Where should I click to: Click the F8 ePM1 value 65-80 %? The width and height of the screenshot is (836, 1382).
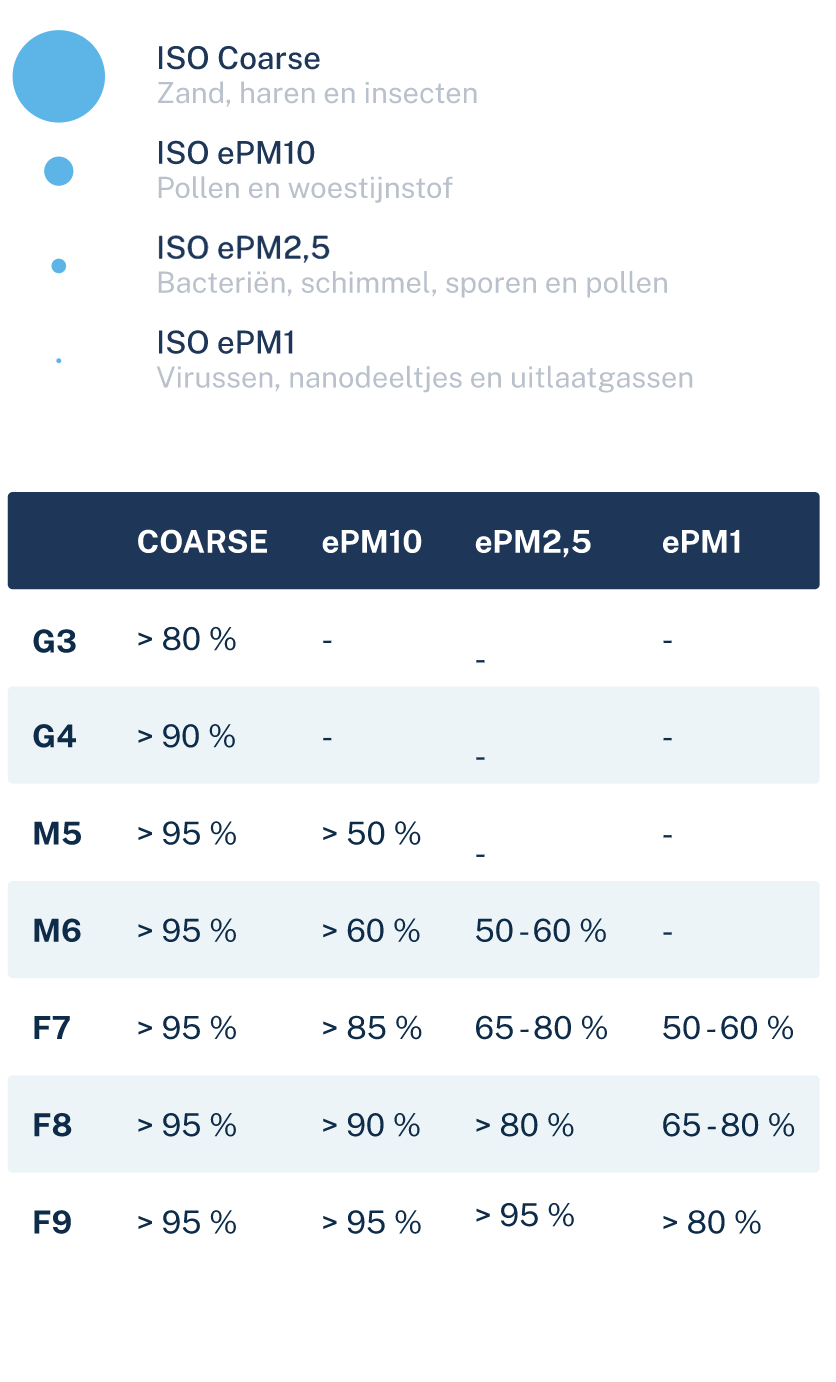(728, 1125)
